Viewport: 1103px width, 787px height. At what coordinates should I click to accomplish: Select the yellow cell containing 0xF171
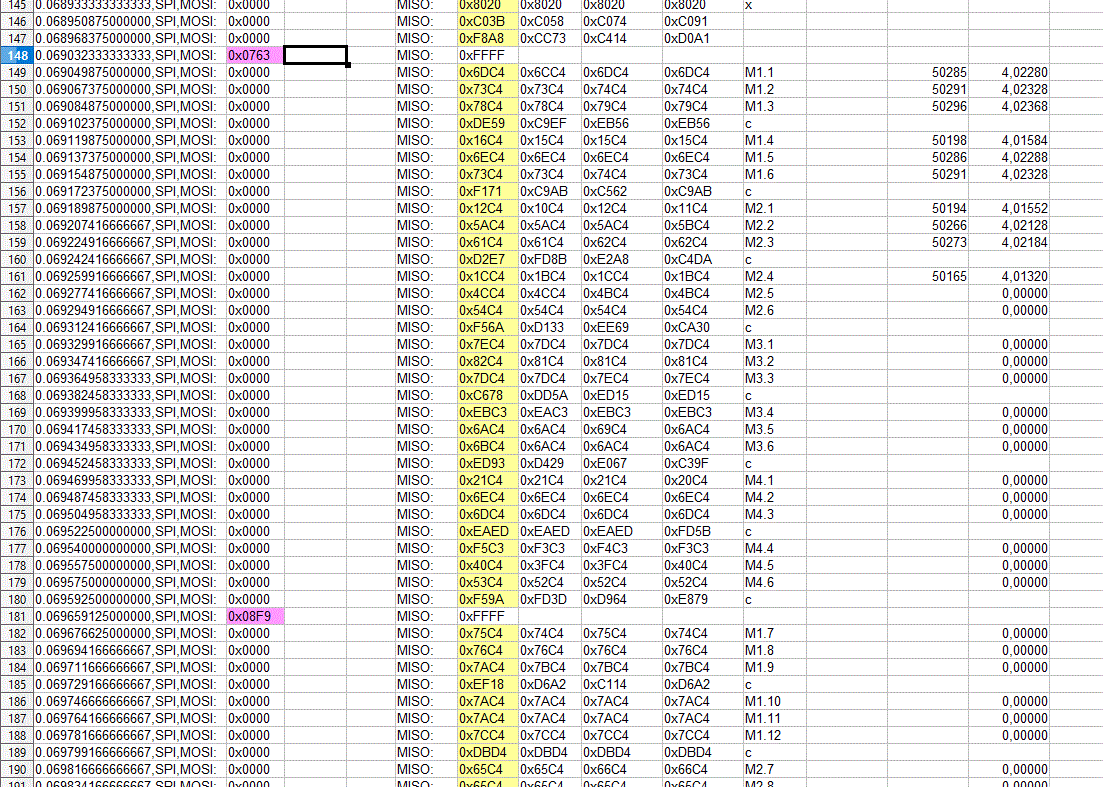coord(486,192)
